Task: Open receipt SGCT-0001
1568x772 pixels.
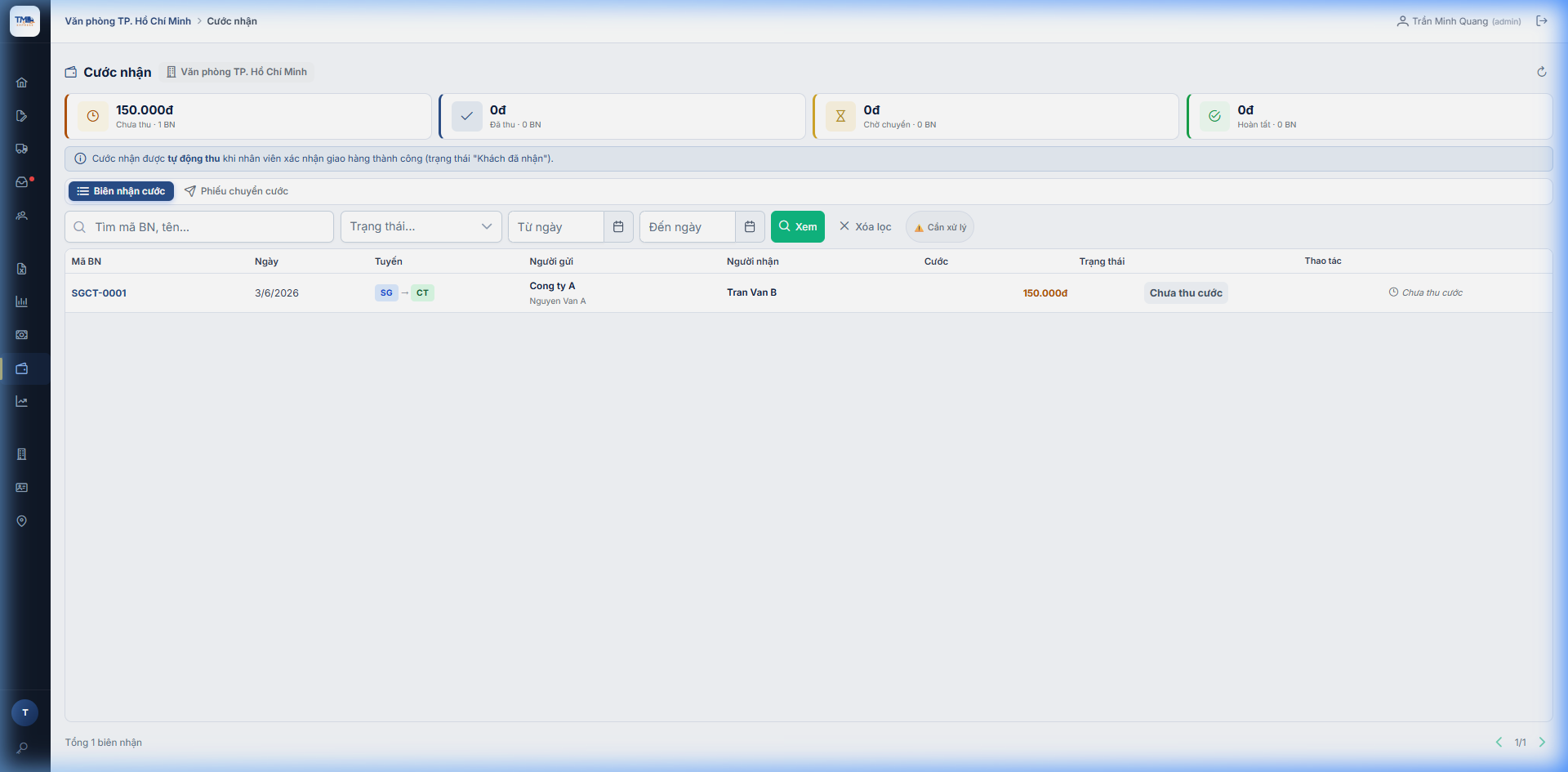Action: pos(99,293)
